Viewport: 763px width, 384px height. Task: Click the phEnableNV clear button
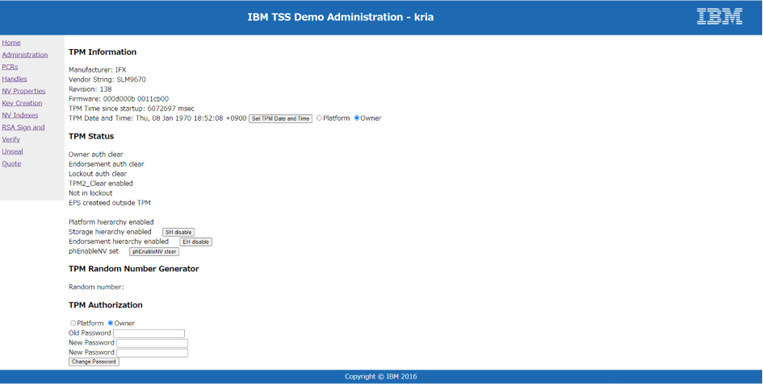pos(154,252)
